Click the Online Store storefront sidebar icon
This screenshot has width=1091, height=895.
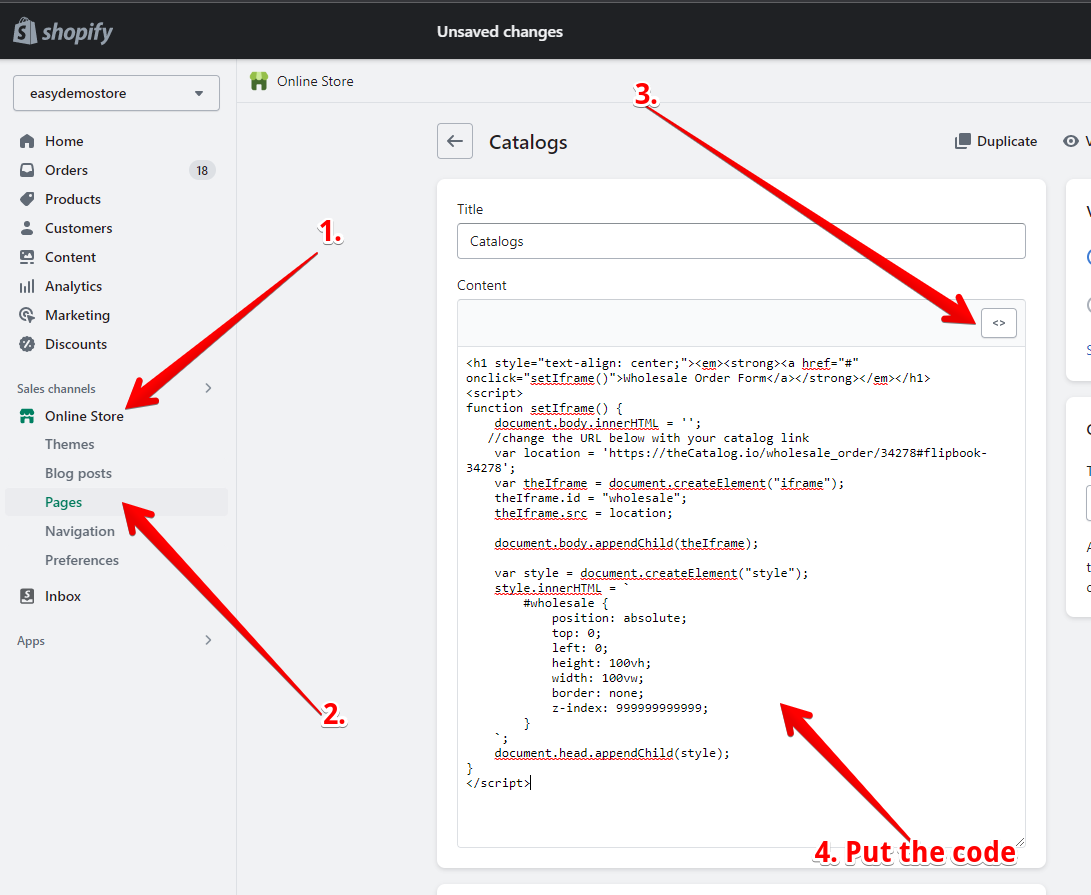[27, 416]
